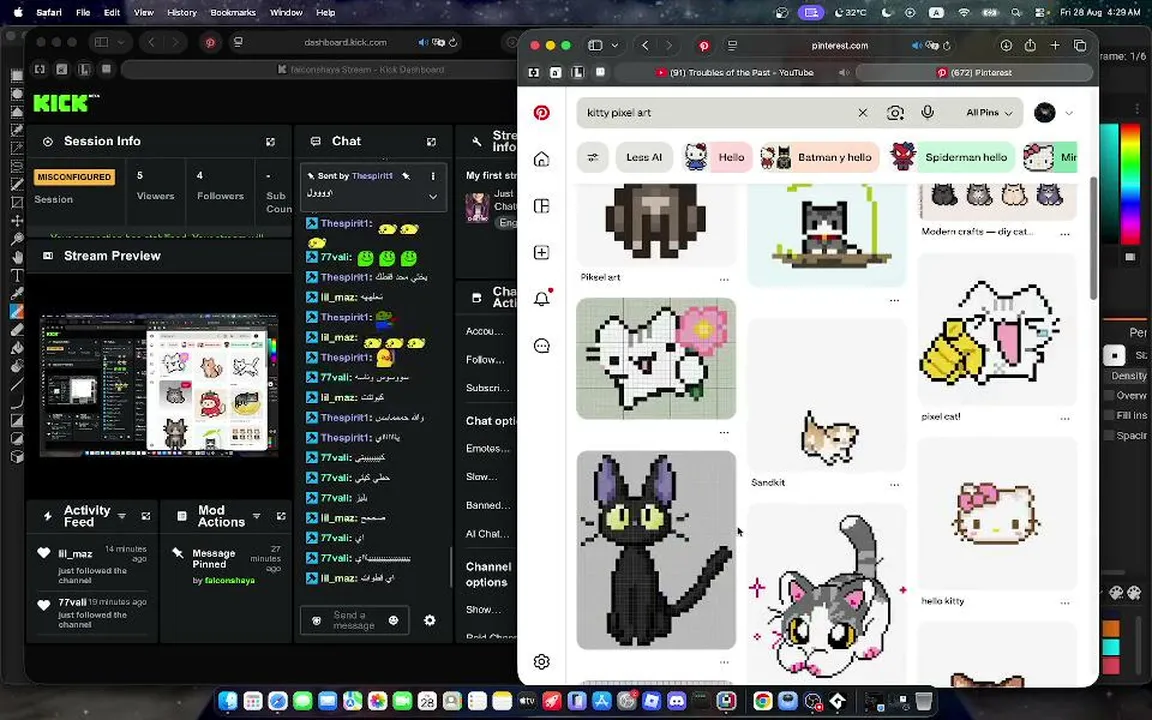Open more options for 'Pikael art' pin
1152x720 pixels.
[x=724, y=279]
